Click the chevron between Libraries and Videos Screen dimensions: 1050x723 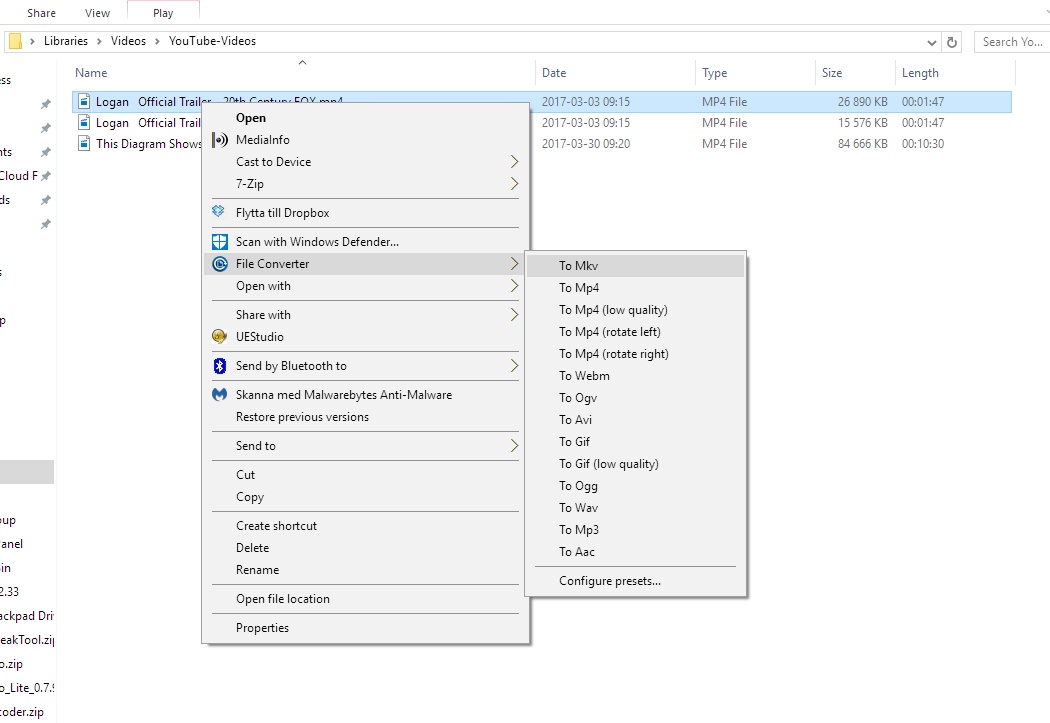click(x=99, y=42)
